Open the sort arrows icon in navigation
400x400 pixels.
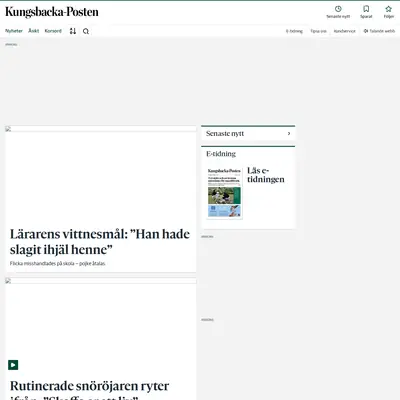coord(73,31)
